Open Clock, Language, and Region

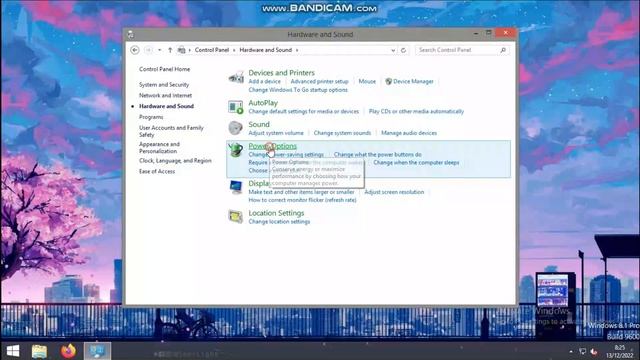click(175, 160)
